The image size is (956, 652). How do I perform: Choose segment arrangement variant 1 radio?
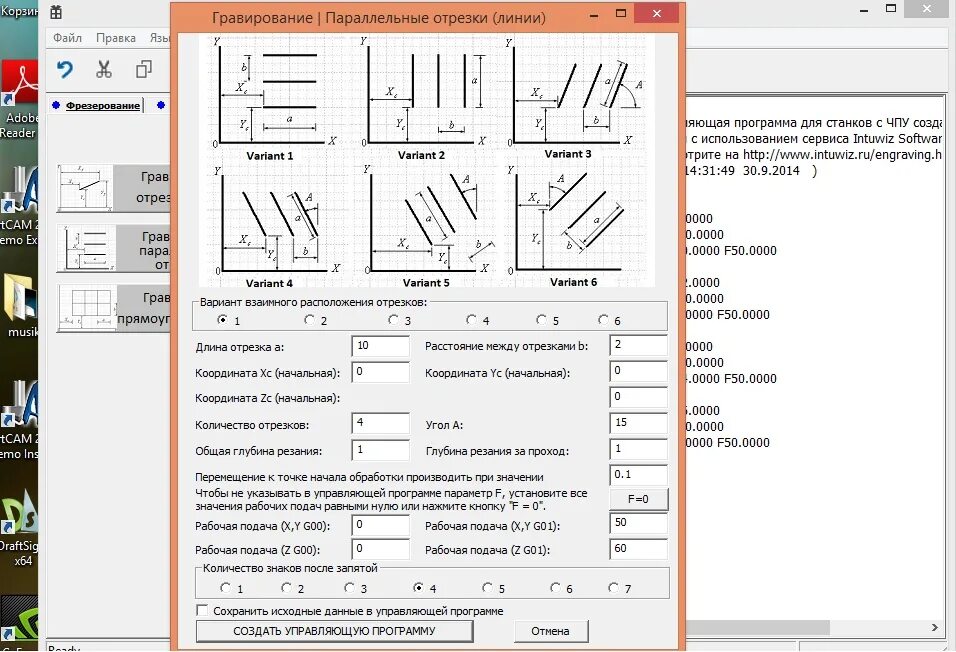pos(223,320)
